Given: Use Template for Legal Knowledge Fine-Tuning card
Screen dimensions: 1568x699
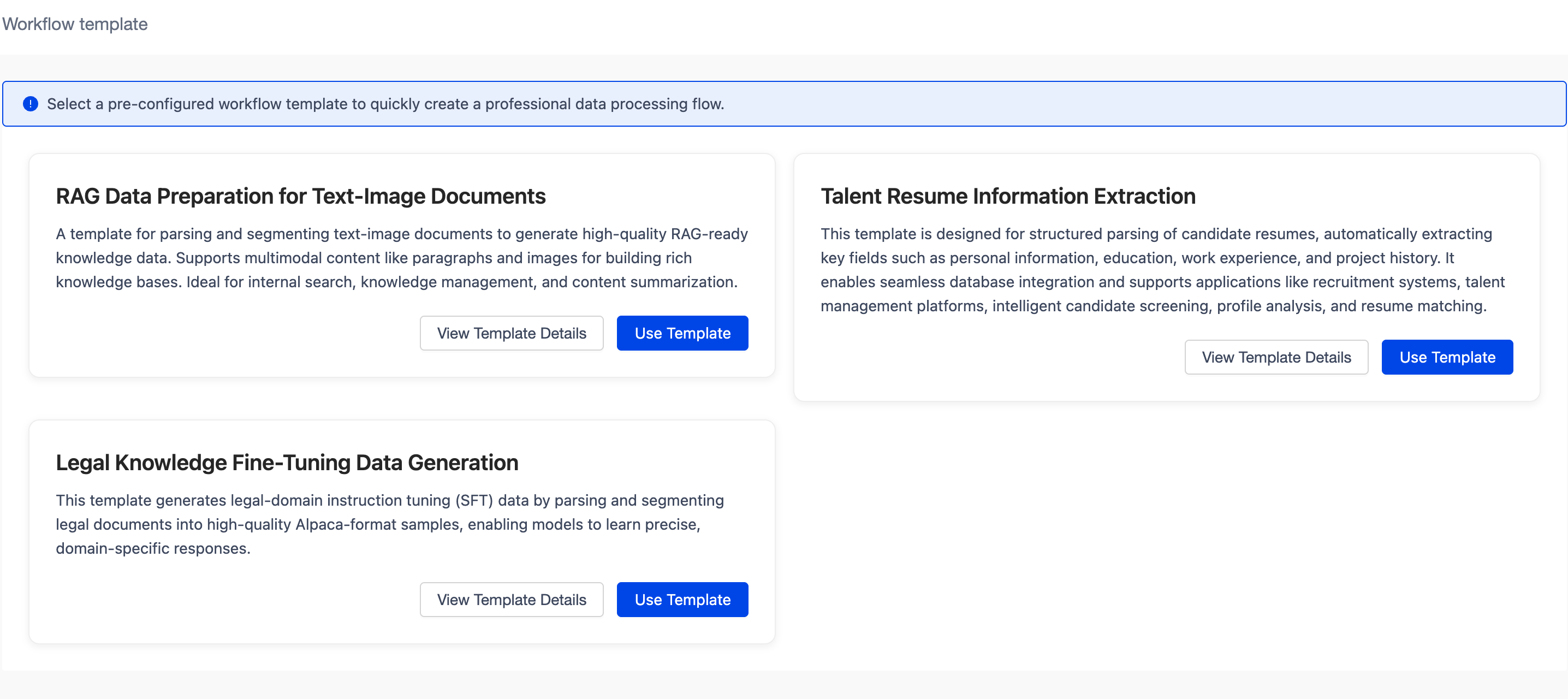Looking at the screenshot, I should (682, 600).
